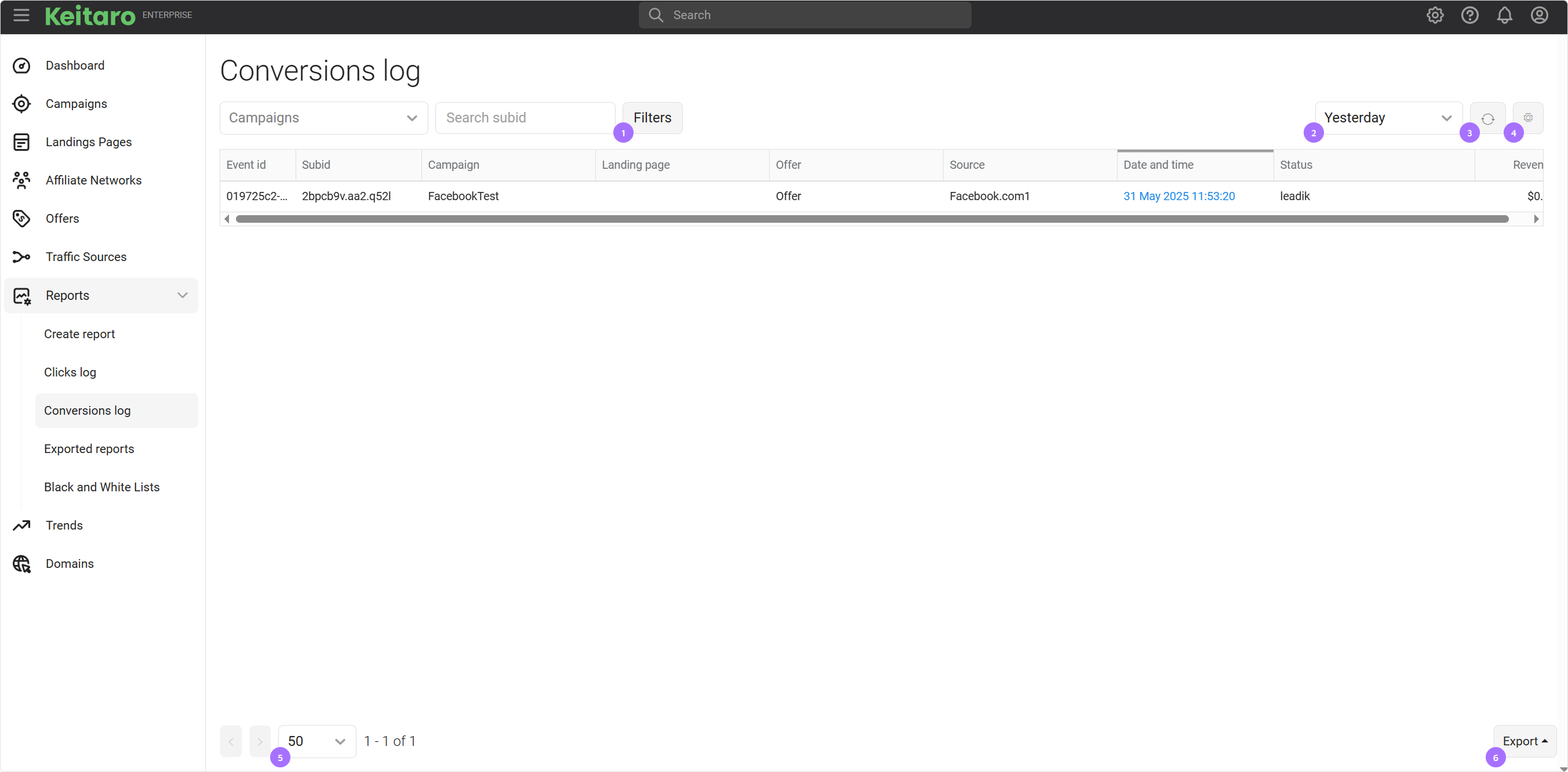Screen dimensions: 1568x772
Task: Click the Landings Pages icon
Action: (x=21, y=143)
